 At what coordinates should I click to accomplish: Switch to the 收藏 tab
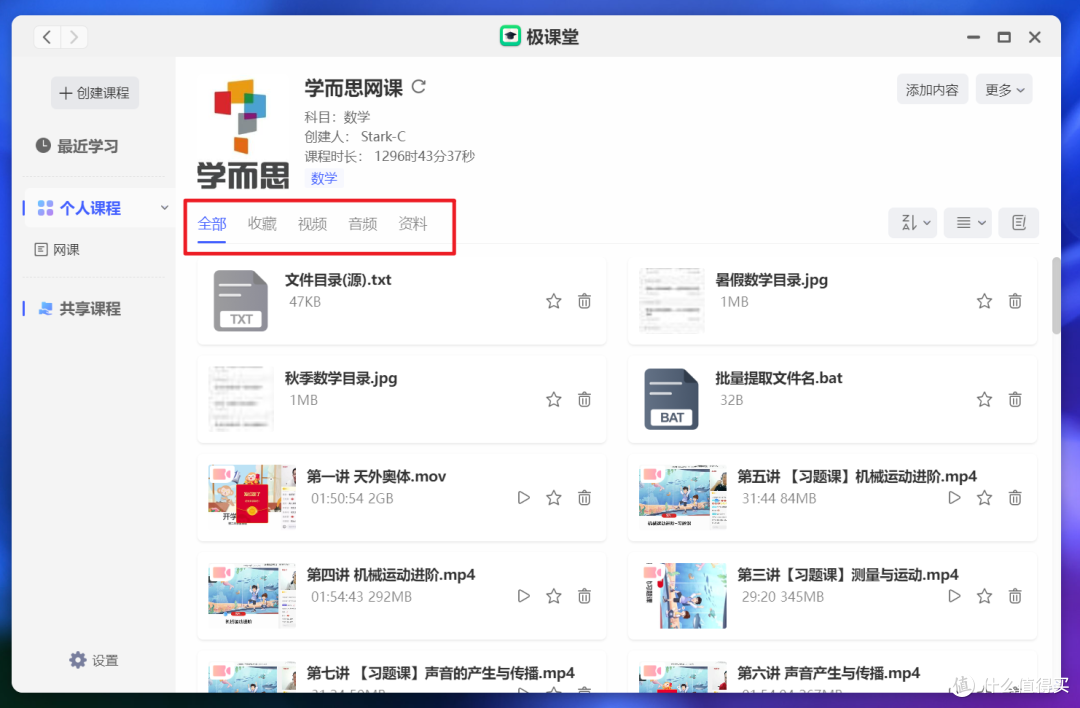(262, 224)
